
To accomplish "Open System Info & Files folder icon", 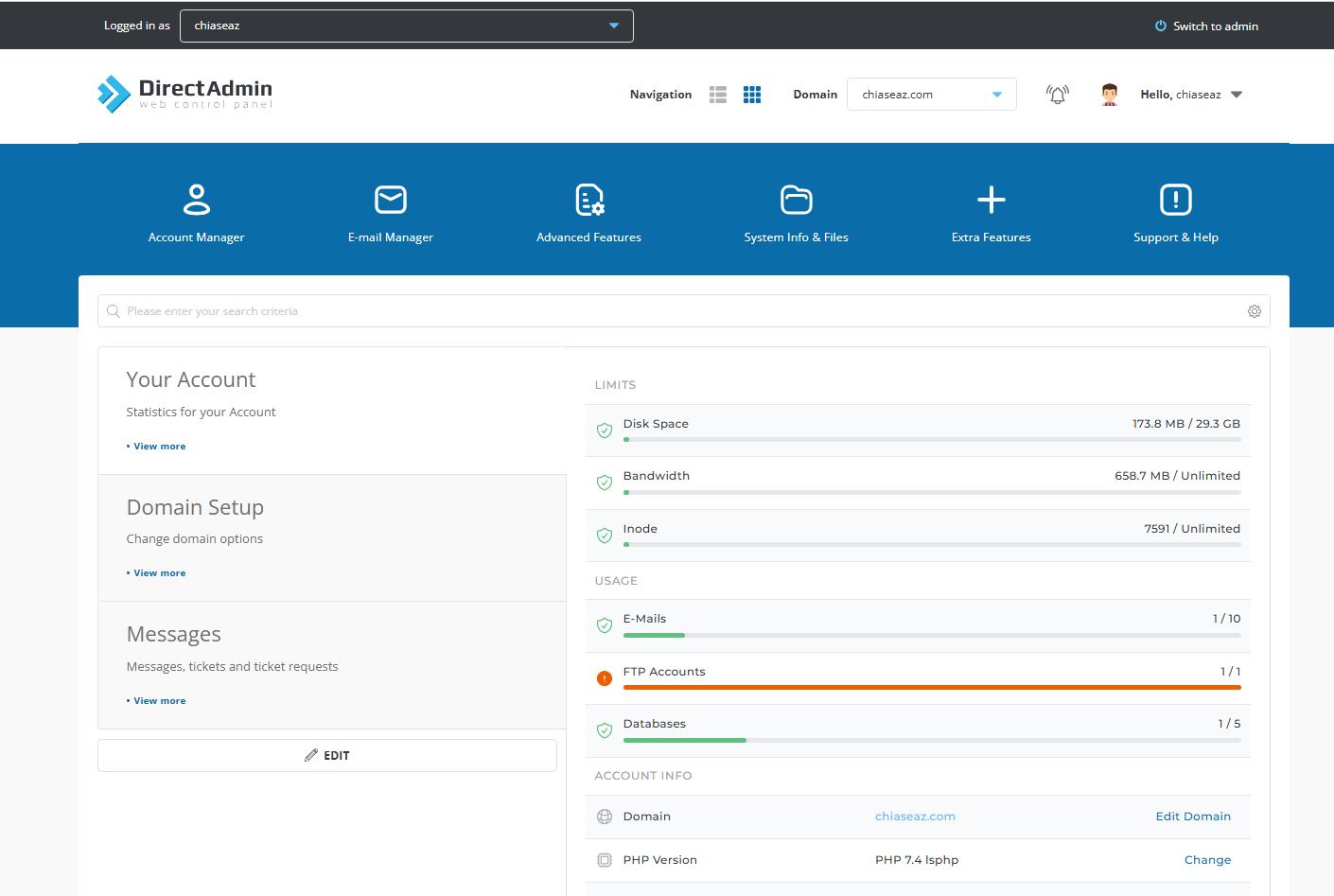I will 796,200.
